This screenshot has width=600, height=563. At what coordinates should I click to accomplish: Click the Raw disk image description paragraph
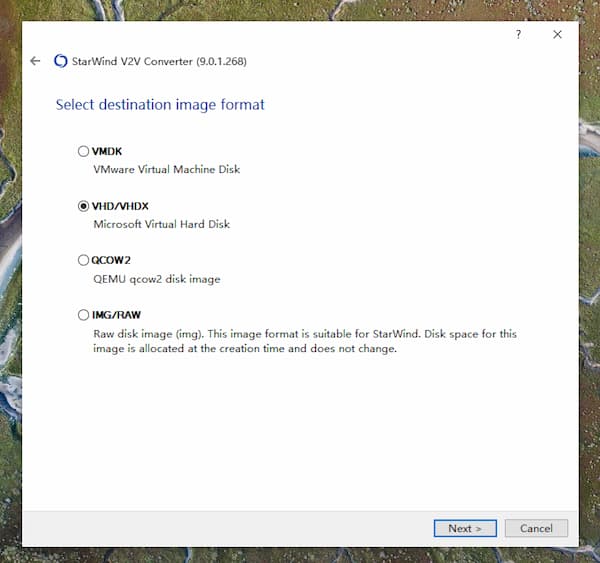point(305,341)
